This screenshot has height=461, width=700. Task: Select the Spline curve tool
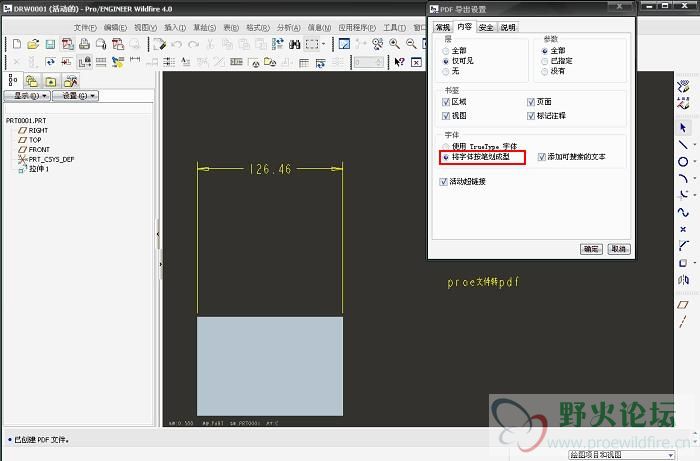[683, 212]
